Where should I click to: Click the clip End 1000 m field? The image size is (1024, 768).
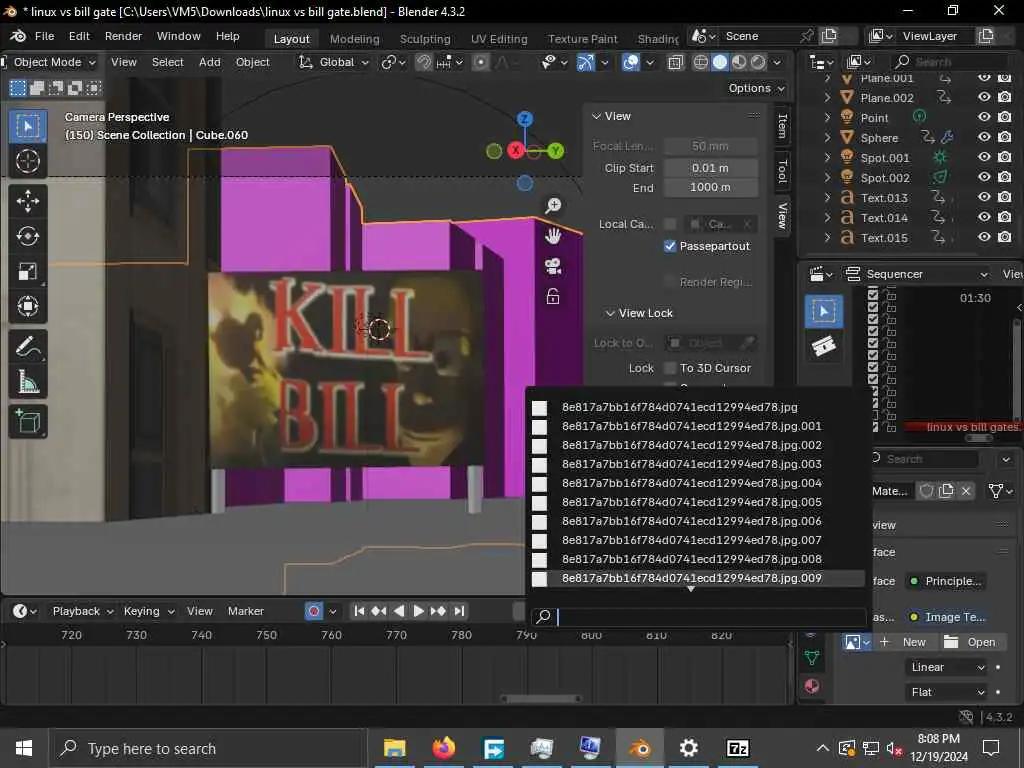(711, 187)
